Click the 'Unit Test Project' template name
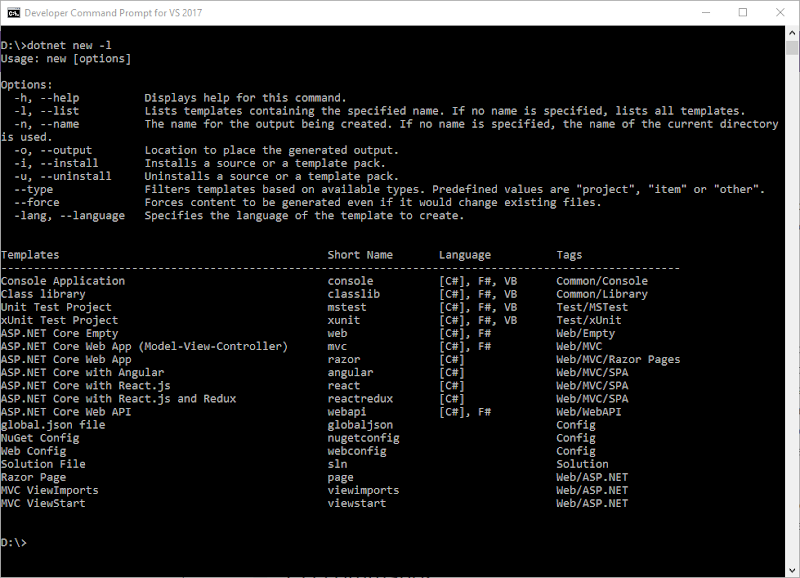 [x=56, y=307]
